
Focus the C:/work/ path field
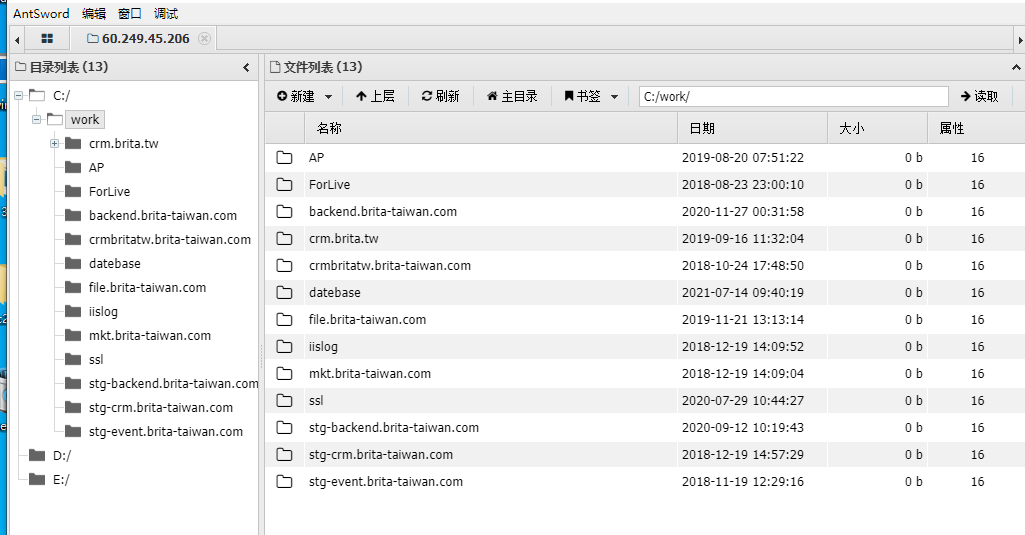click(794, 96)
